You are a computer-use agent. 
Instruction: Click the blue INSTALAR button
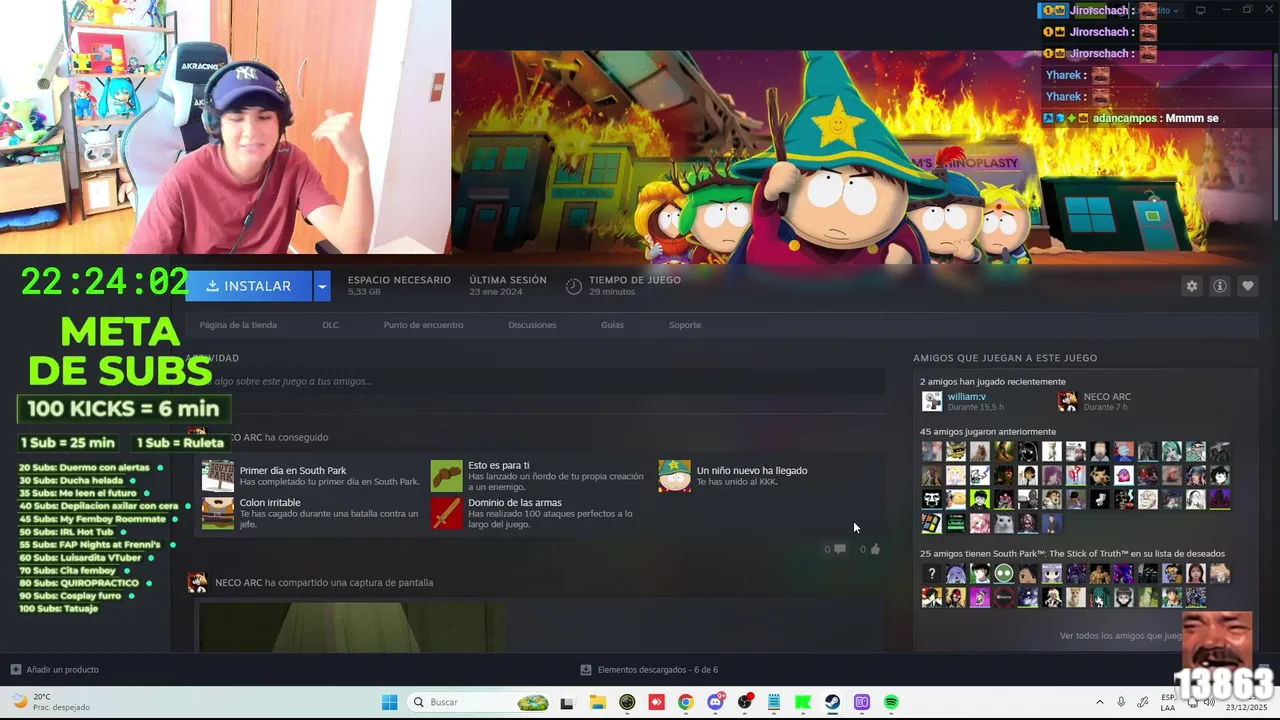point(248,286)
